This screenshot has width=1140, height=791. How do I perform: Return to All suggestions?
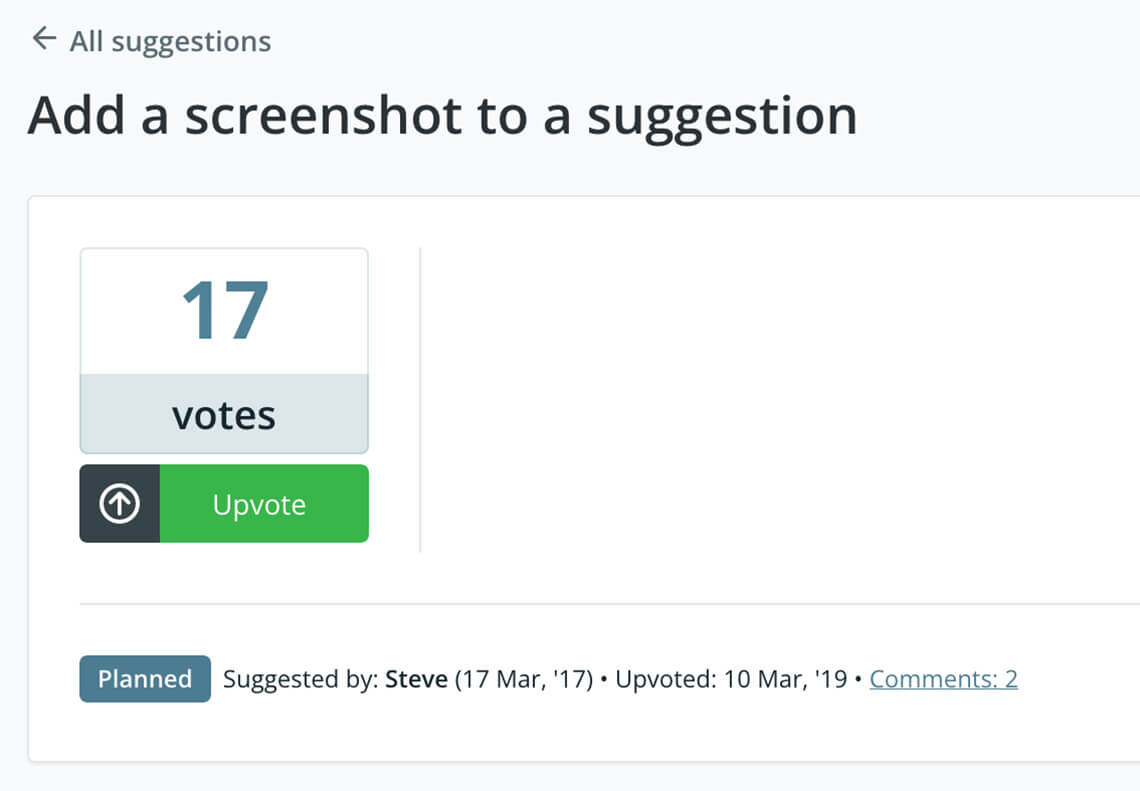tap(168, 41)
